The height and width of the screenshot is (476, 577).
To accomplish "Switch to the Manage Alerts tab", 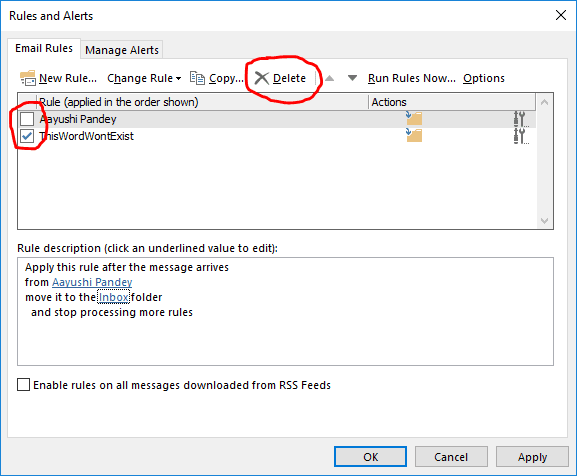I will click(x=122, y=50).
